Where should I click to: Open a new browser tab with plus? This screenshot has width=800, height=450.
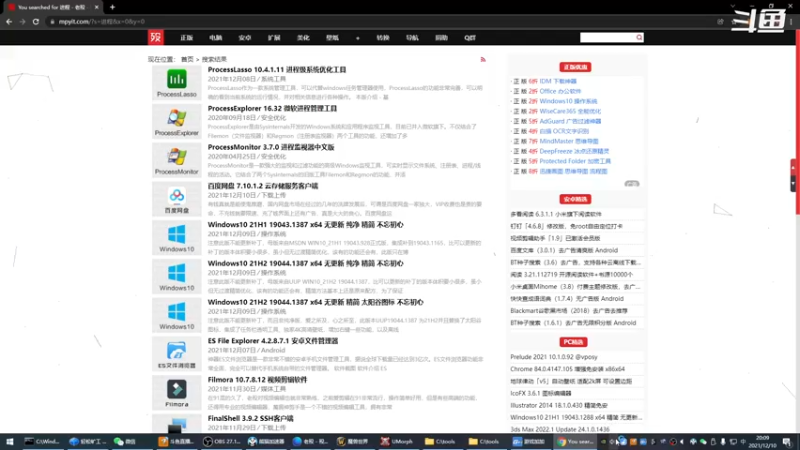[x=112, y=7]
